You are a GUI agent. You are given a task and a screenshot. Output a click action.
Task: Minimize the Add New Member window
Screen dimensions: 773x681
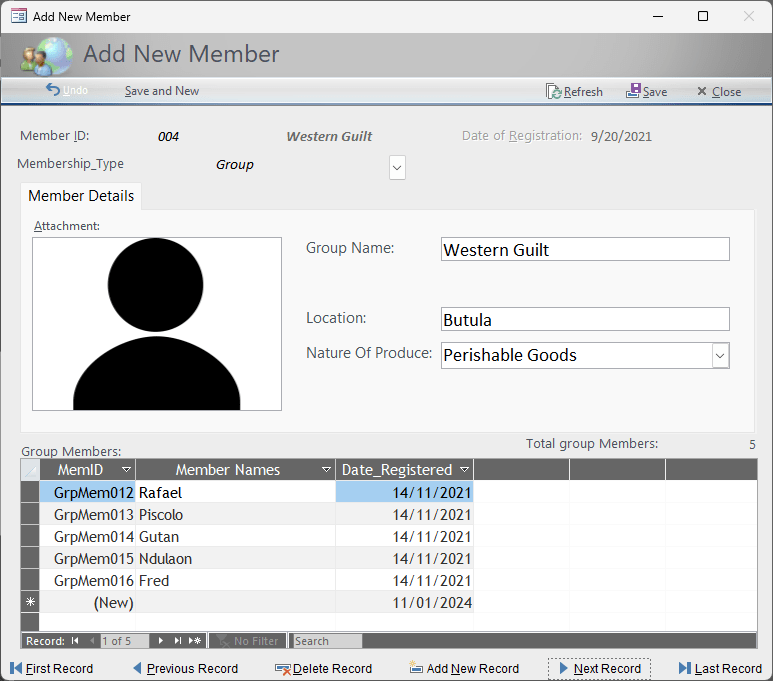pos(658,16)
